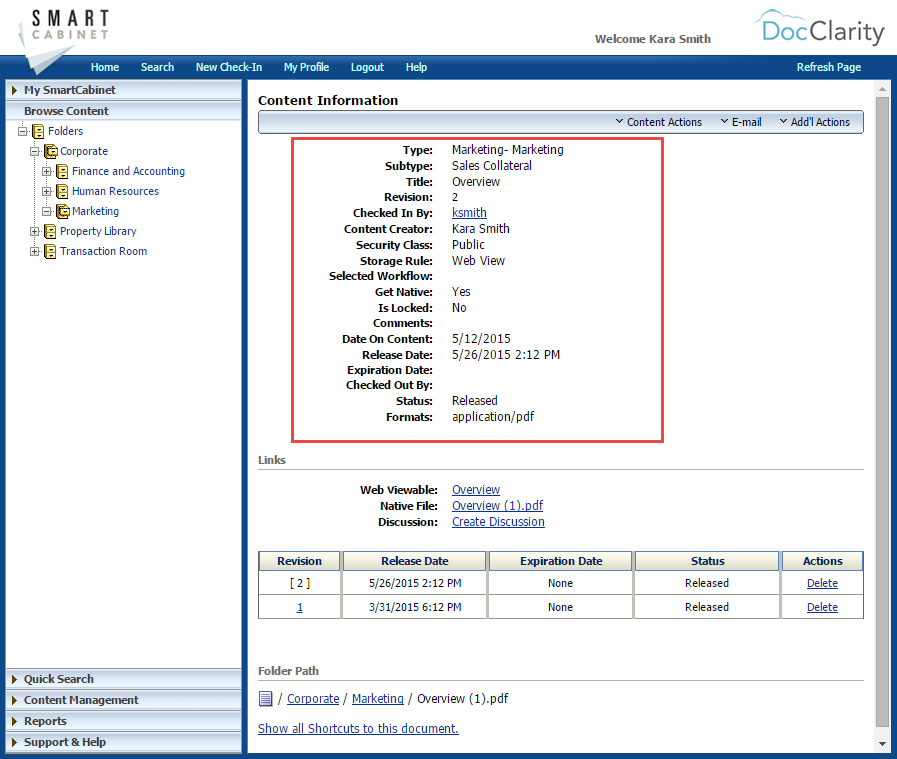897x759 pixels.
Task: Select Search in the top navigation bar
Action: tap(157, 67)
